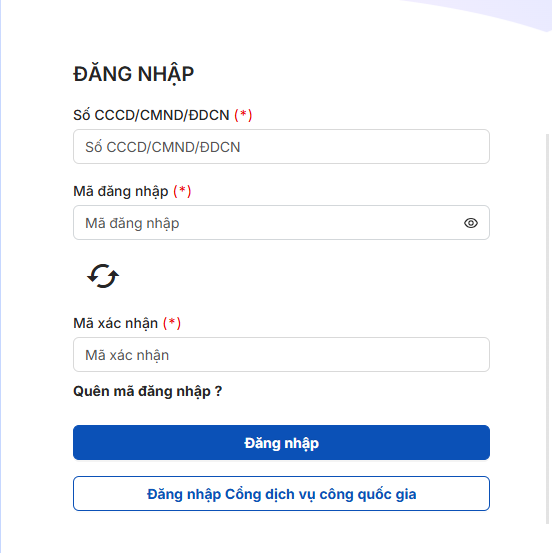Image resolution: width=552 pixels, height=553 pixels.
Task: Refresh the captcha with the circular arrows icon
Action: pyautogui.click(x=103, y=276)
